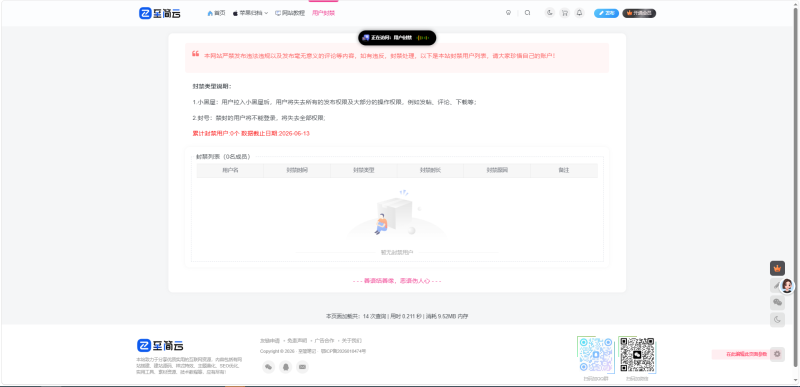Click the 皖ICP备 record number link
Image resolution: width=800 pixels, height=387 pixels.
[343, 351]
